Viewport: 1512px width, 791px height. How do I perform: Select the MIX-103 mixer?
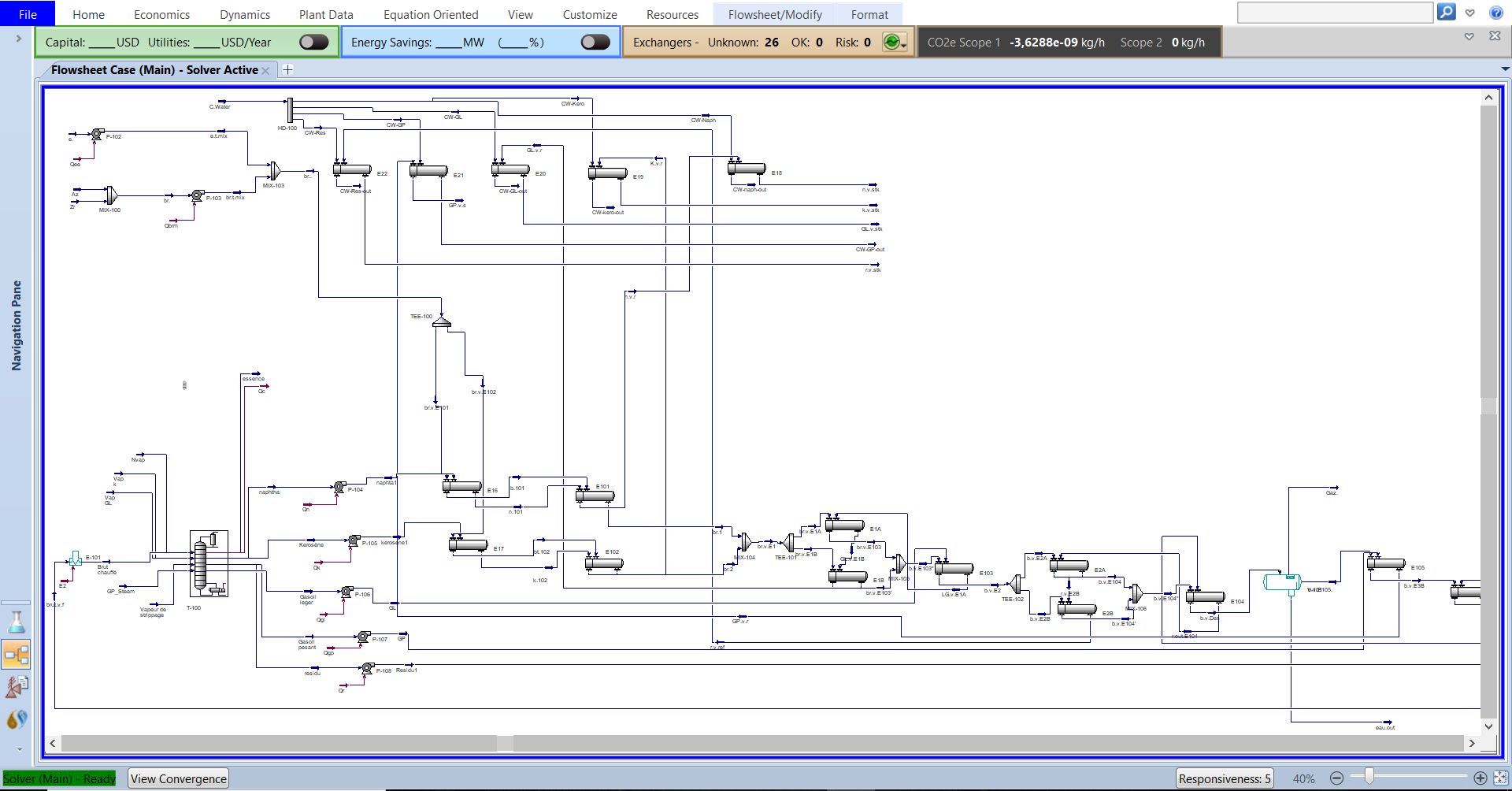[274, 171]
